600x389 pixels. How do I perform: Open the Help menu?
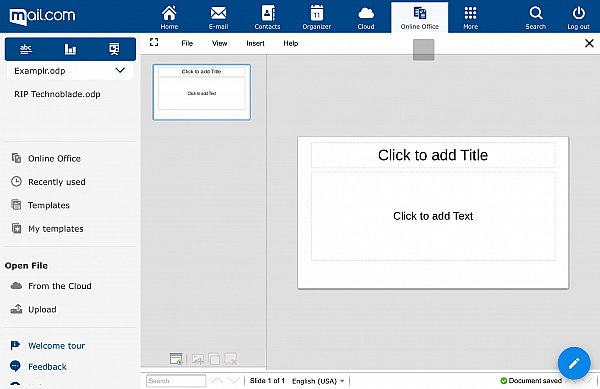[290, 43]
